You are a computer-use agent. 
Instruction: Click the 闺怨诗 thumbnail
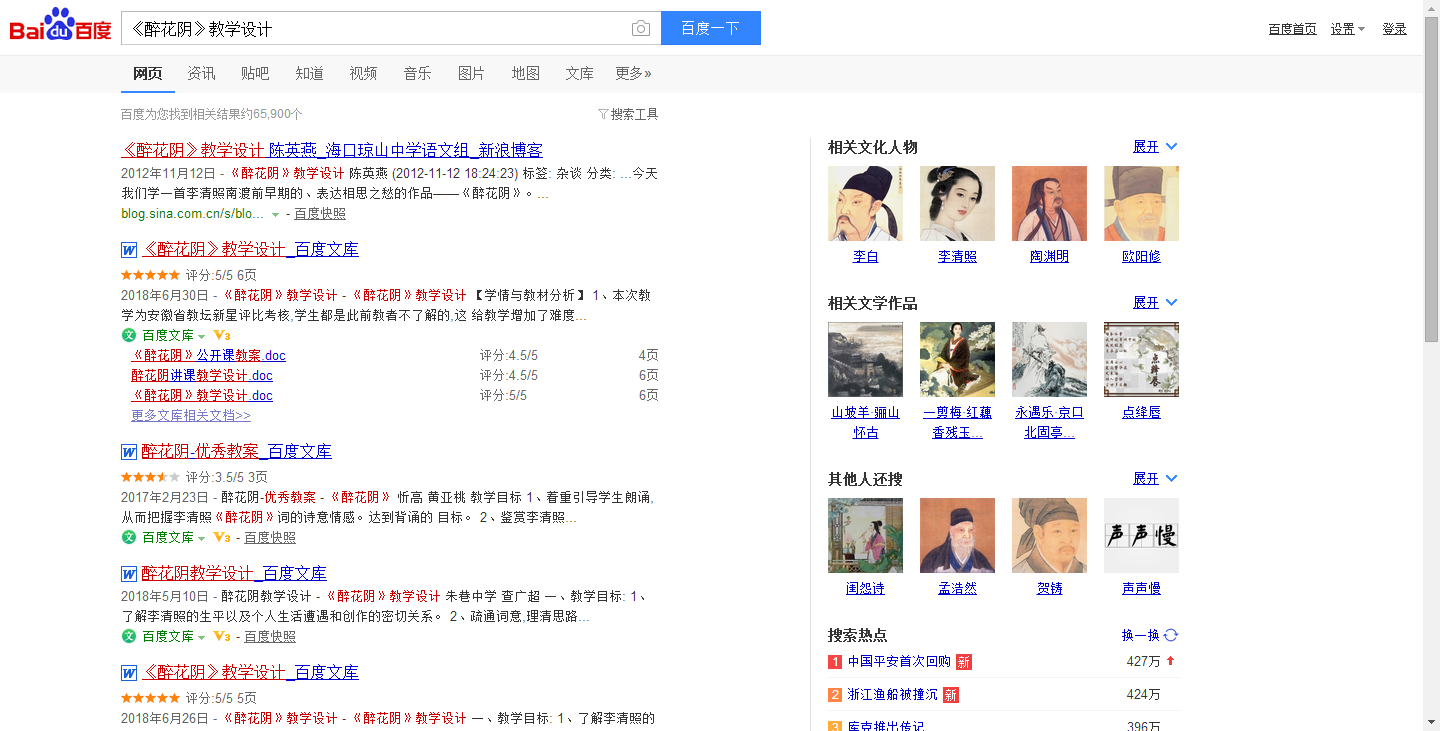(865, 535)
